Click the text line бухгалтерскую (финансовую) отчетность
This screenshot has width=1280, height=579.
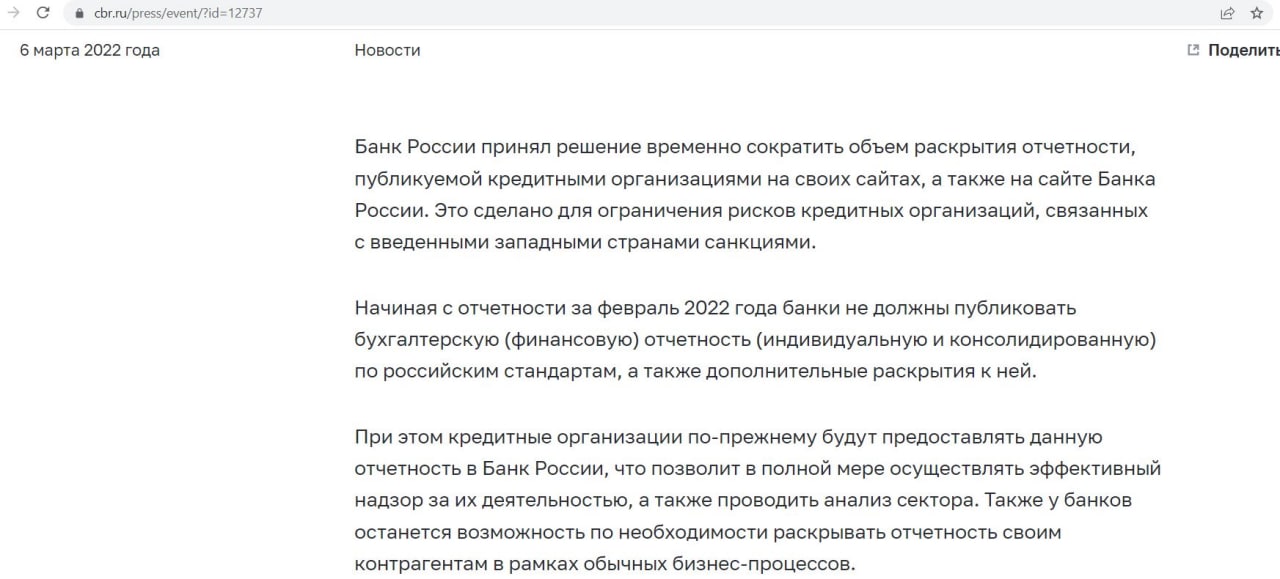[755, 339]
